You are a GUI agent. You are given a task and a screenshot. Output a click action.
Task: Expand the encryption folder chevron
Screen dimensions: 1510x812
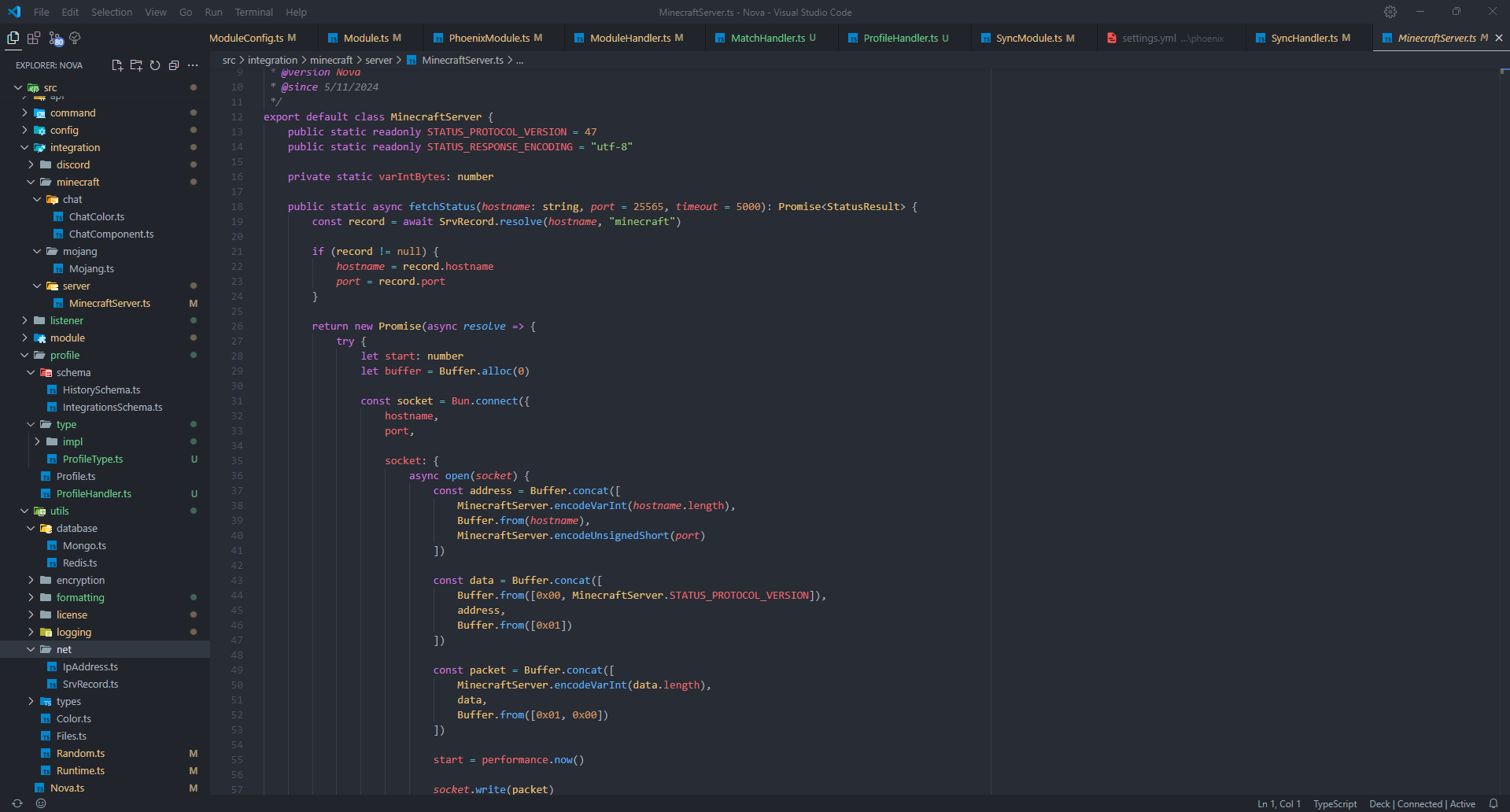point(31,580)
